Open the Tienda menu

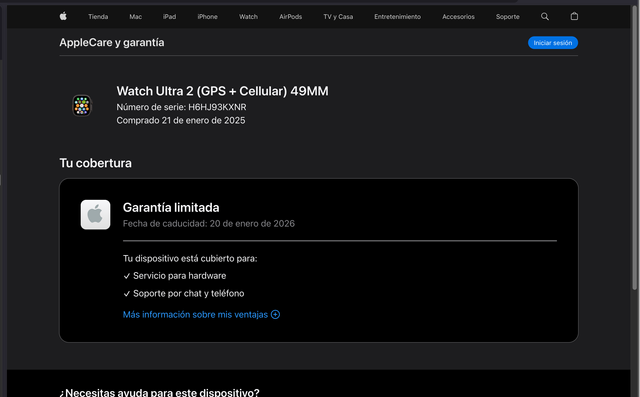(98, 17)
